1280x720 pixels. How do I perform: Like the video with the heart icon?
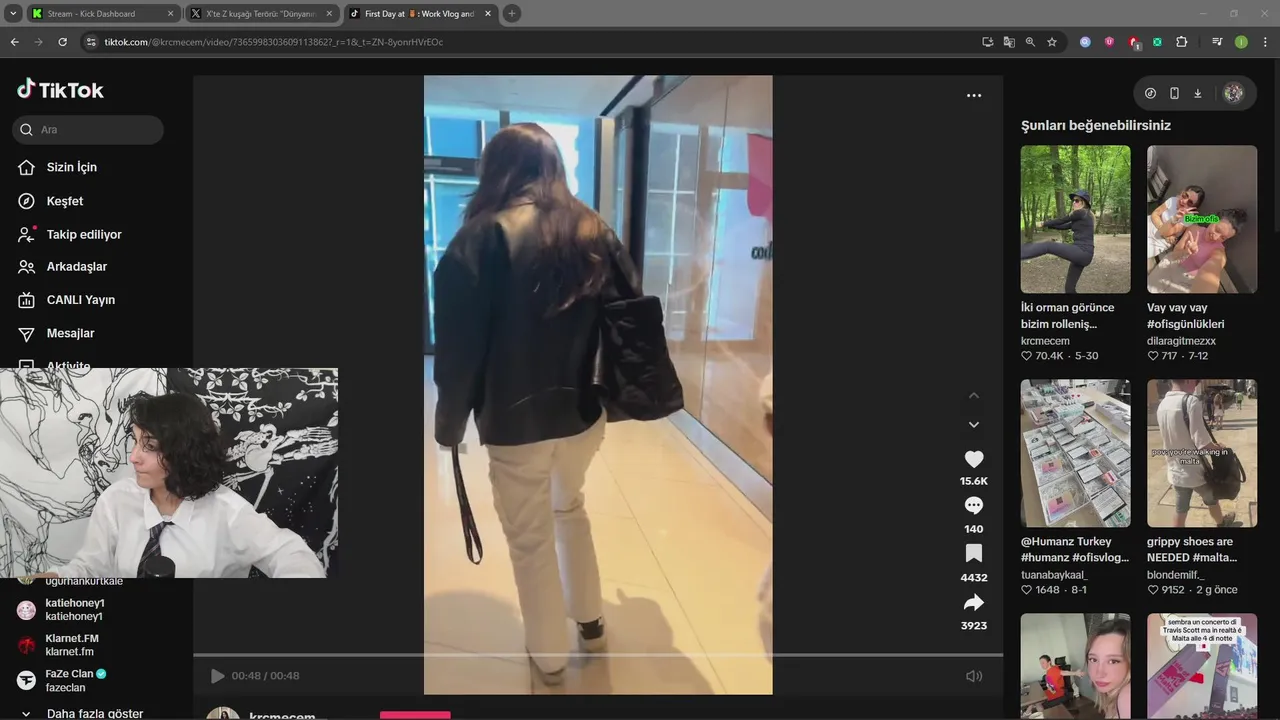tap(974, 459)
